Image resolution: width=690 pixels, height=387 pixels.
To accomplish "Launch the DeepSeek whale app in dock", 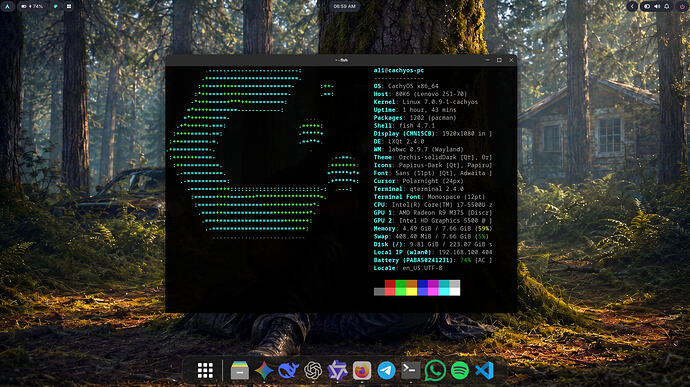I will (x=289, y=370).
